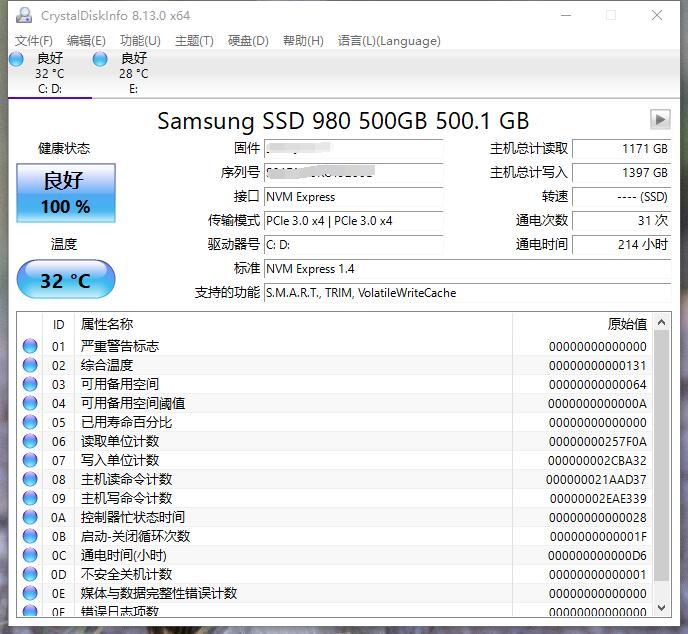Click status icon of row 0E 媒体与数据完整性错误计数
The image size is (688, 634).
pos(30,593)
